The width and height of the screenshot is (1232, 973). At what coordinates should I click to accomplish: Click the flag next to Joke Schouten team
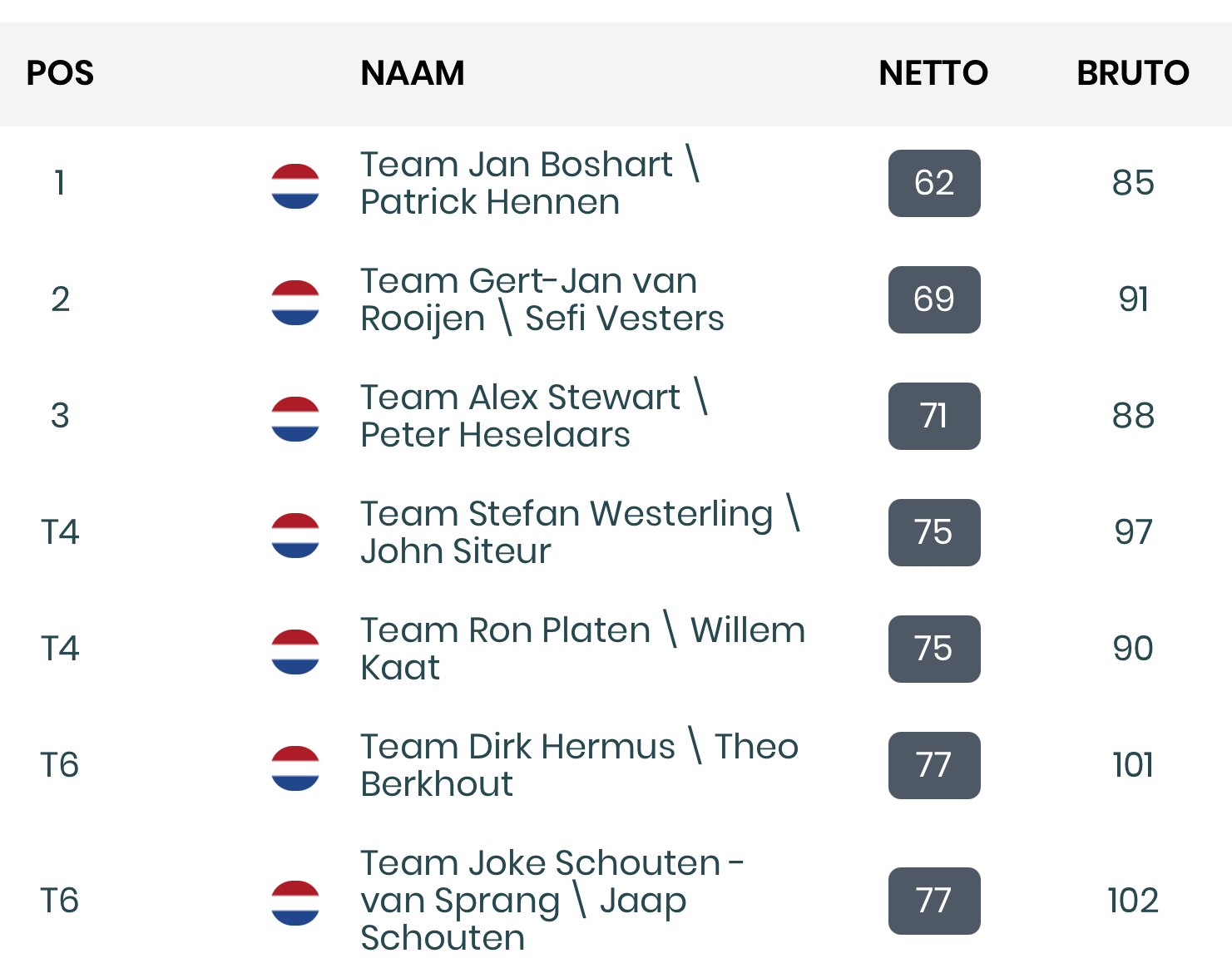(x=295, y=903)
